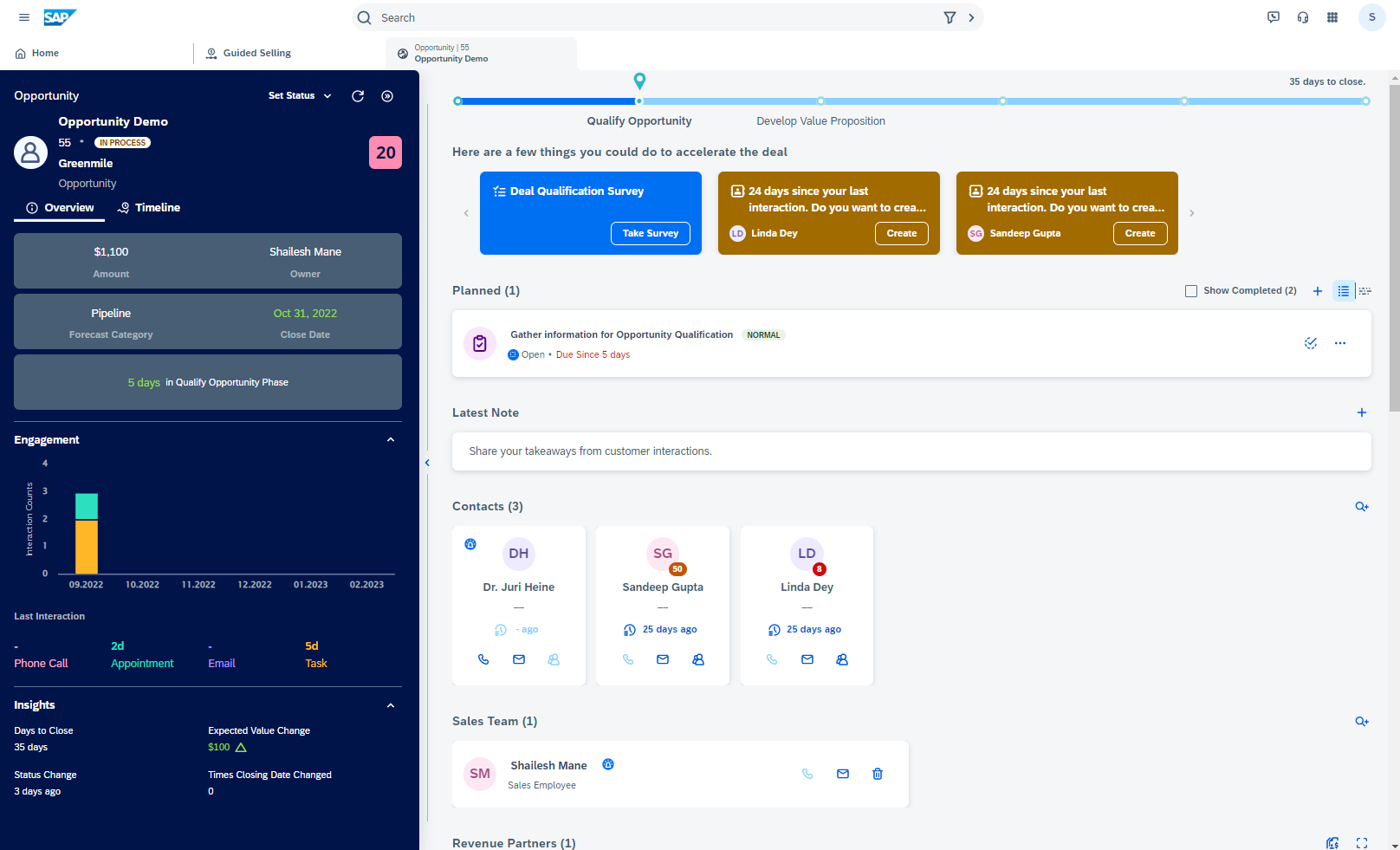This screenshot has height=850, width=1400.
Task: Click Shailesh Mane owner value
Action: 305,252
